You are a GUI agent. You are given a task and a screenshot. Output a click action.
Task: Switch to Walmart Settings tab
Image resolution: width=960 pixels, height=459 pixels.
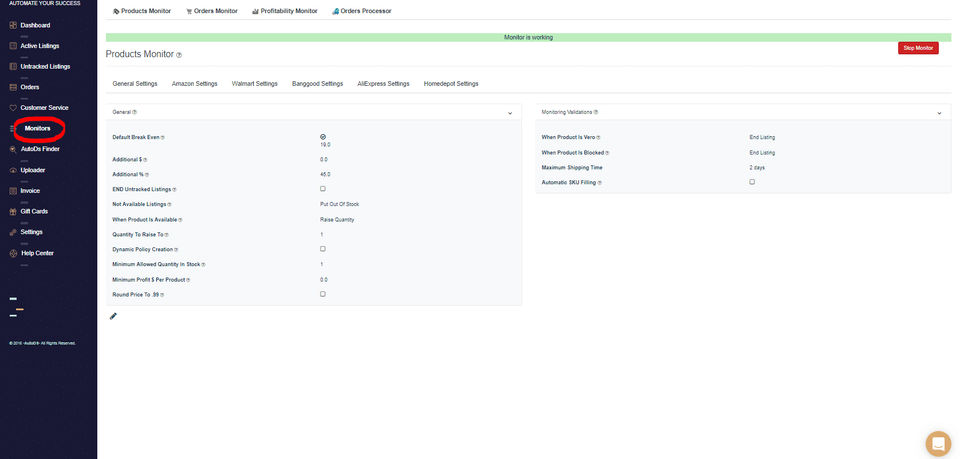tap(255, 84)
